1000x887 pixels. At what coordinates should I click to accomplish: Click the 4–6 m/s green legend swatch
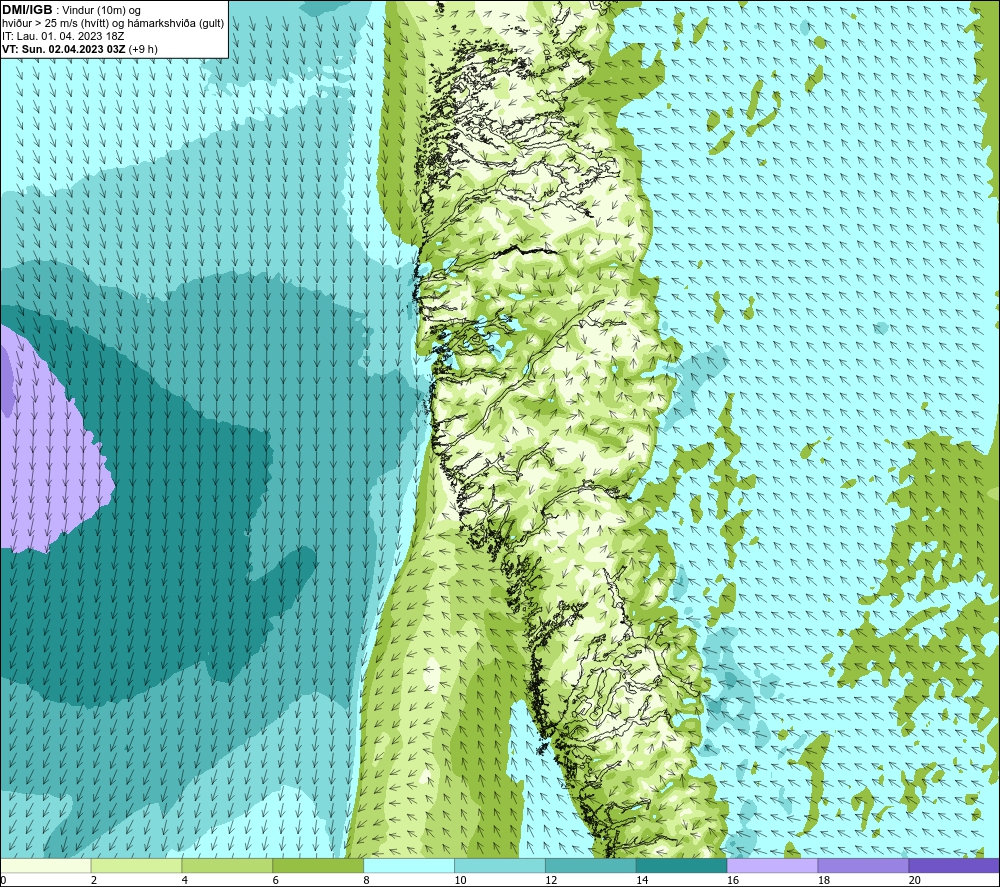(x=227, y=865)
